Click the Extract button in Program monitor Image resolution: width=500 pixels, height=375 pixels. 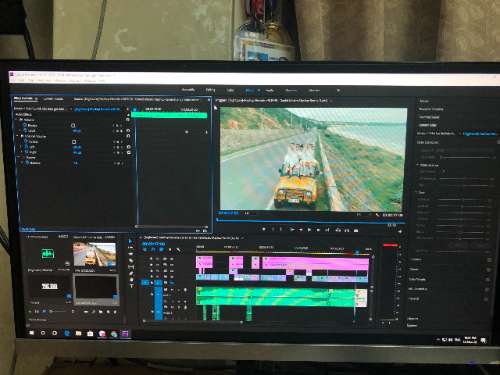(347, 230)
